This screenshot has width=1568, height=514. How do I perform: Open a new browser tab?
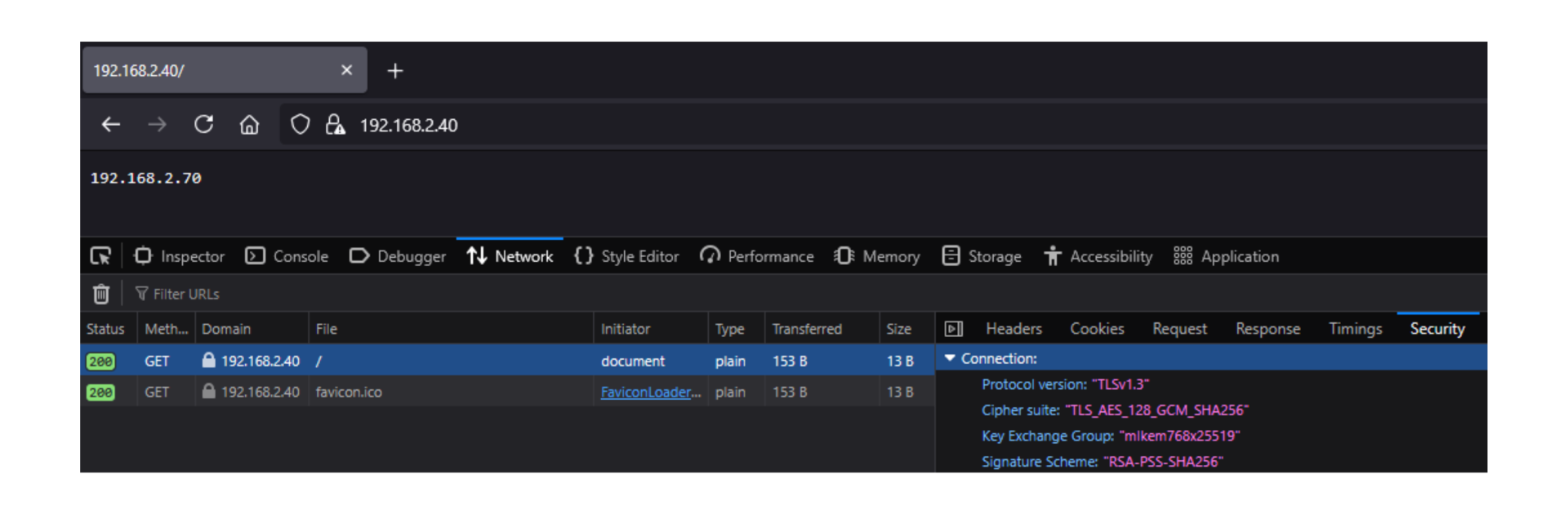click(395, 71)
